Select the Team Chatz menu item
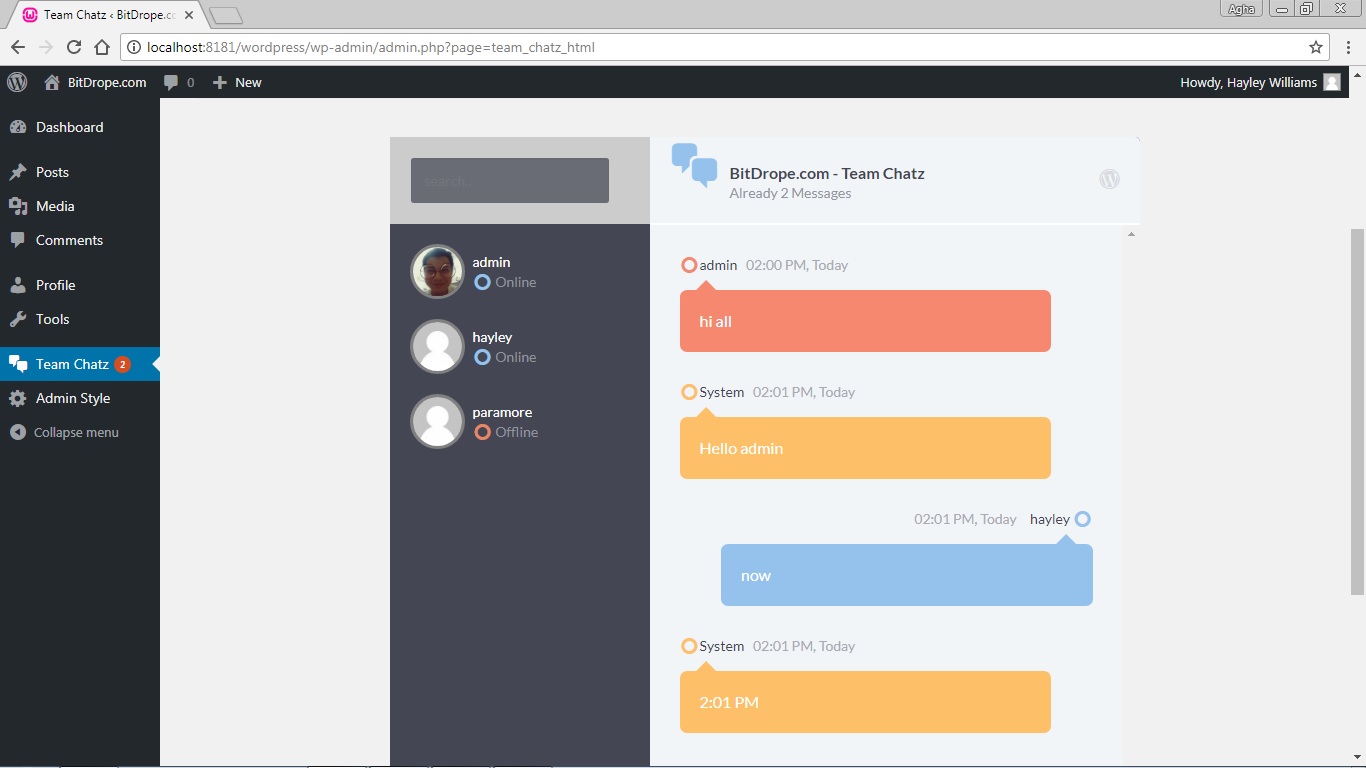Screen dimensions: 1366x768 (x=80, y=364)
